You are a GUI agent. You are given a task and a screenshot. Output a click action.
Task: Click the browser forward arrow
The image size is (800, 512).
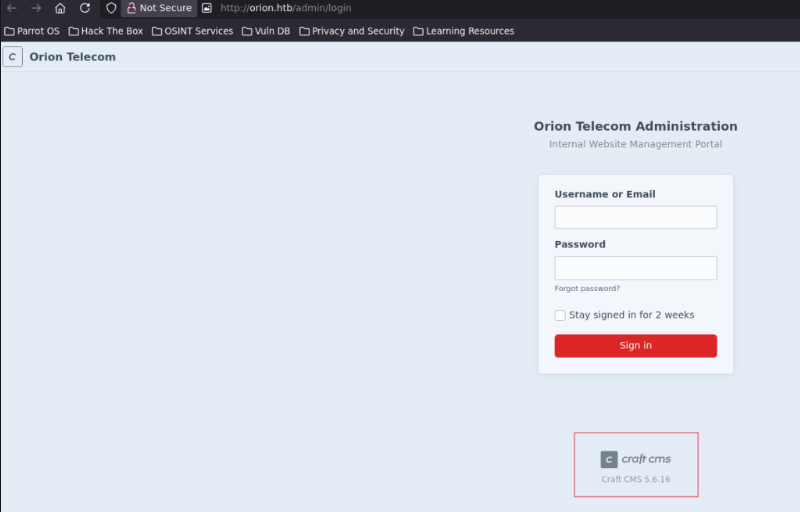[36, 8]
